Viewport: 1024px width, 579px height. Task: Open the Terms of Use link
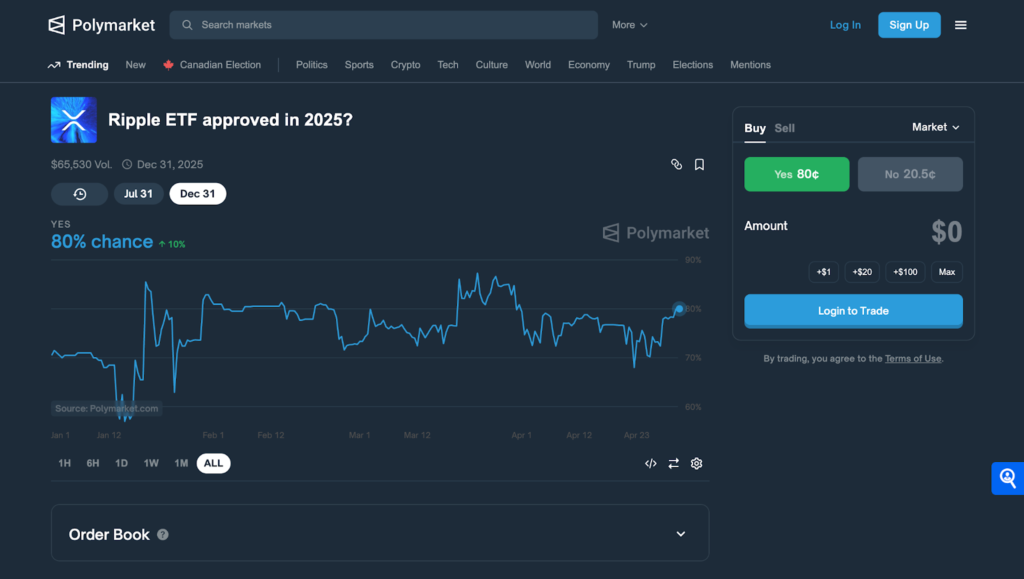(x=913, y=358)
